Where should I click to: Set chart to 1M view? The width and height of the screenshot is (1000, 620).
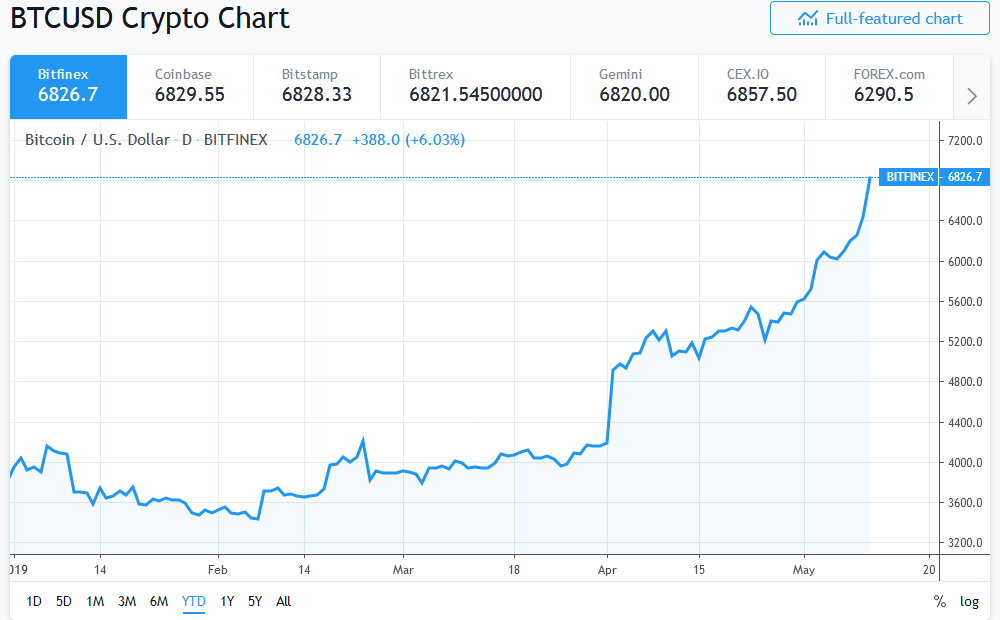pos(96,601)
